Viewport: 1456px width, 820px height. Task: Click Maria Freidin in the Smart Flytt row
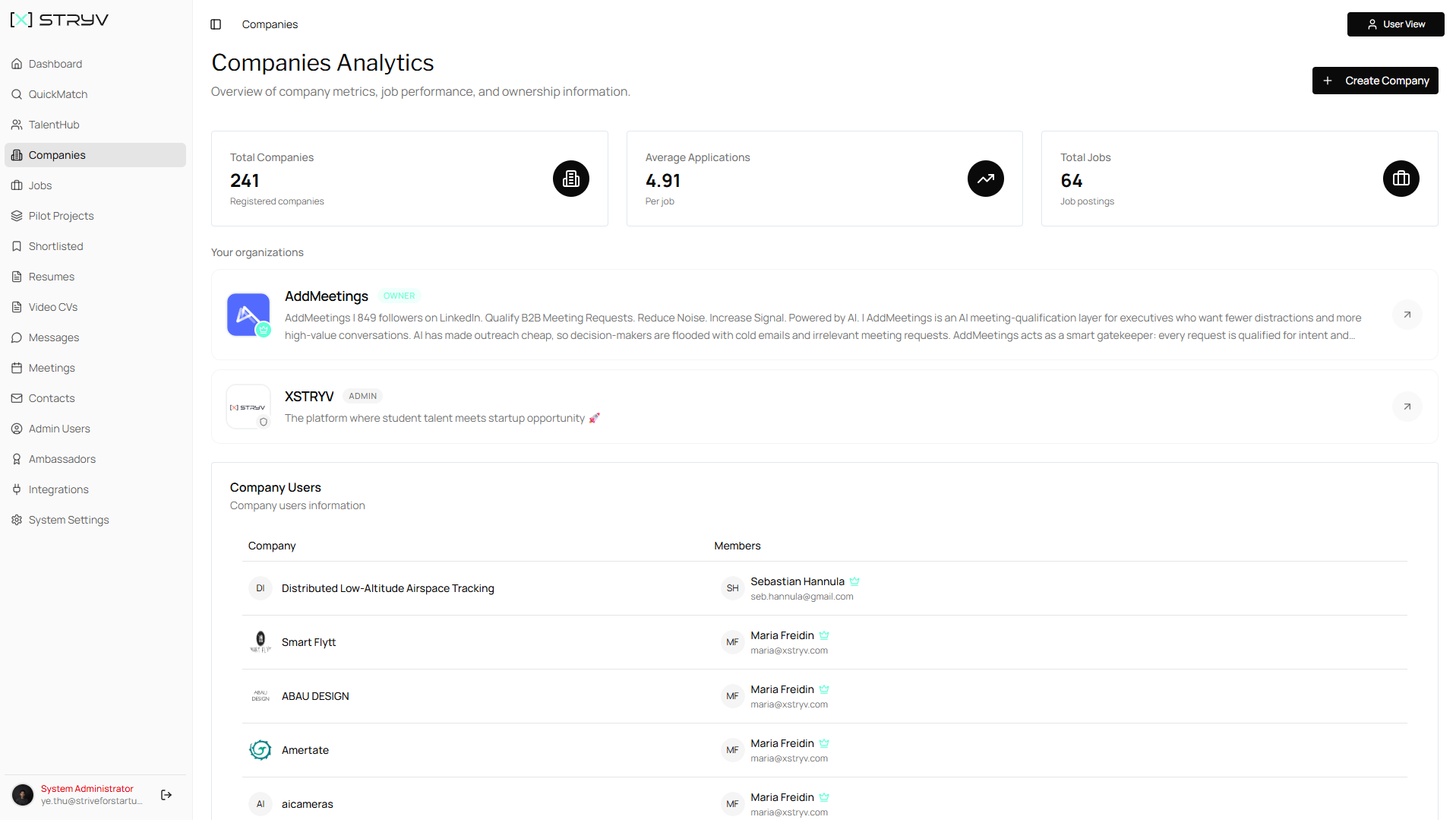(x=782, y=635)
